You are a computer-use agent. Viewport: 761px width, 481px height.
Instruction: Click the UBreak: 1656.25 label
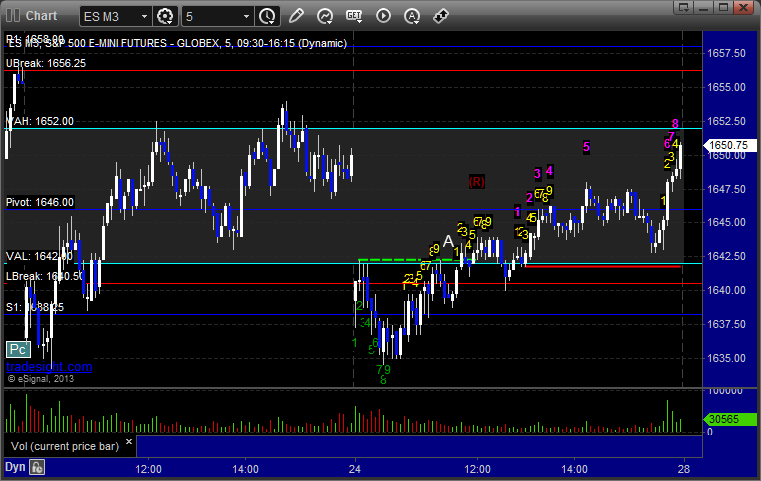[46, 63]
